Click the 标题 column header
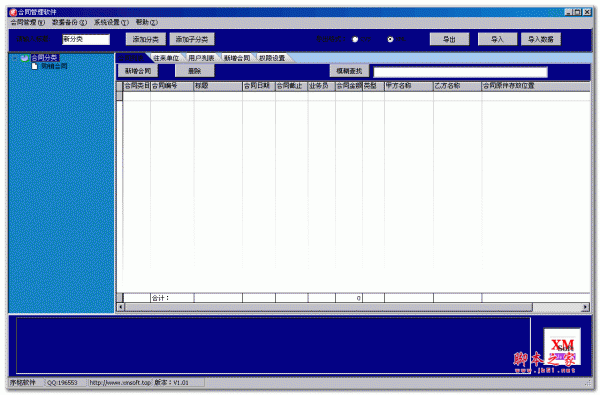This screenshot has height=395, width=600. pyautogui.click(x=218, y=86)
